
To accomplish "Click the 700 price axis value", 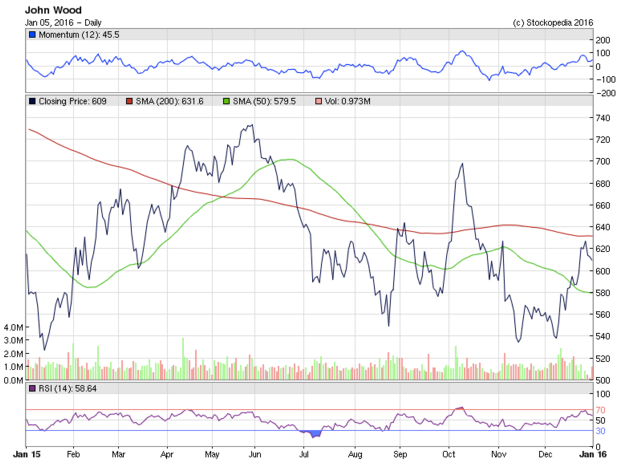I will tap(603, 161).
